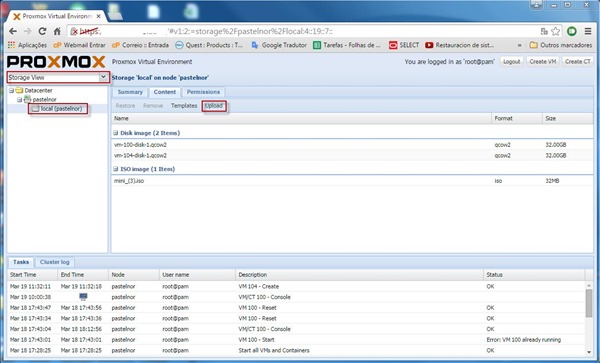Switch to the Summary tab
600x363 pixels.
pyautogui.click(x=130, y=92)
